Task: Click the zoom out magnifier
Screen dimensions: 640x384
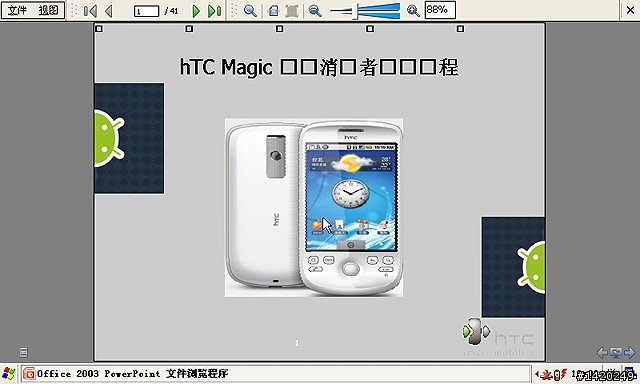Action: tap(315, 11)
